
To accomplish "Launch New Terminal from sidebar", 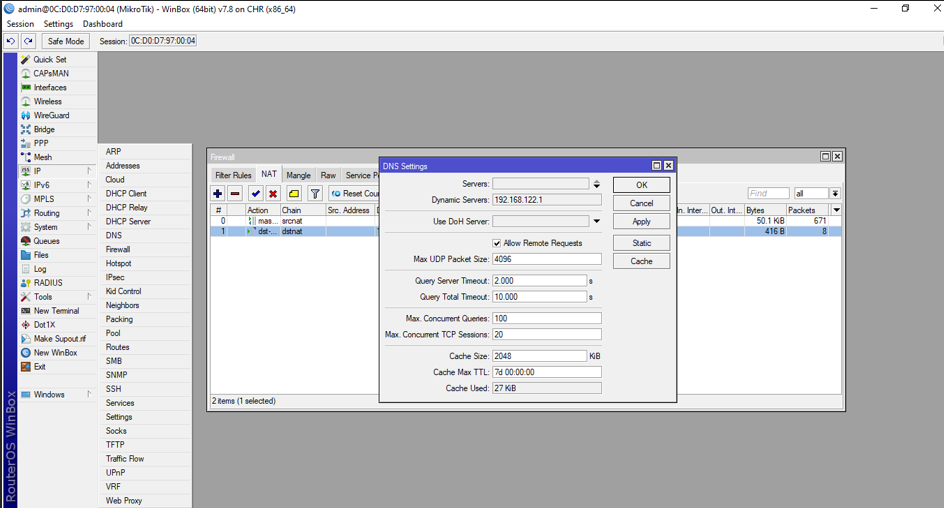I will 57,311.
